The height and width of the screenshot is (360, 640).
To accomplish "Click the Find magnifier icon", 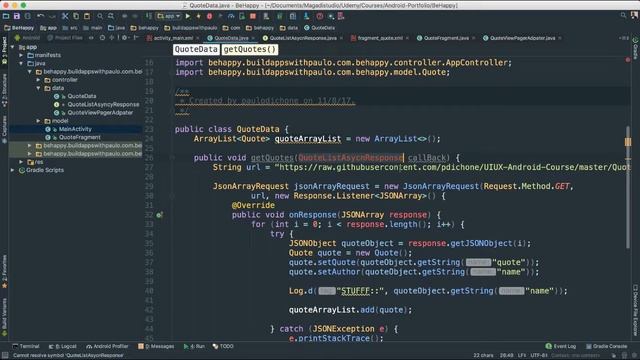I will [100, 16].
